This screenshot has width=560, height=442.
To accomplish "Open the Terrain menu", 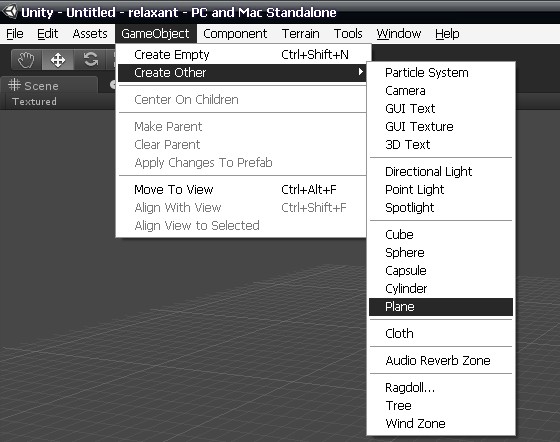I will tap(300, 34).
